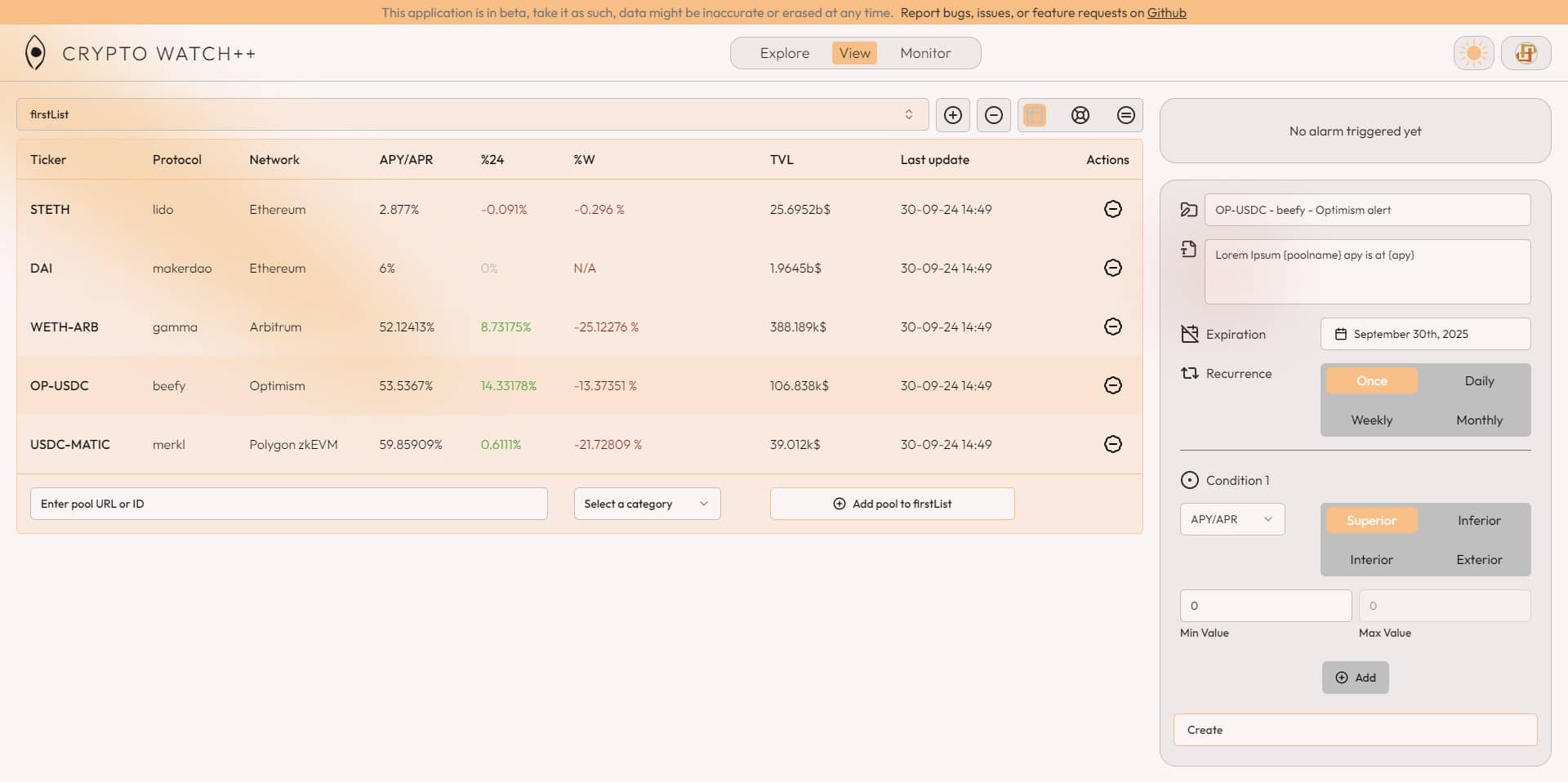1568x782 pixels.
Task: Choose the Exterior condition type
Action: coord(1479,560)
